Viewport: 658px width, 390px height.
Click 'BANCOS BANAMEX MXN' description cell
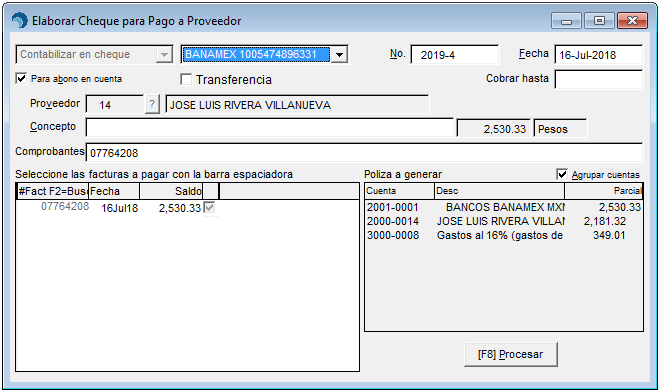505,207
